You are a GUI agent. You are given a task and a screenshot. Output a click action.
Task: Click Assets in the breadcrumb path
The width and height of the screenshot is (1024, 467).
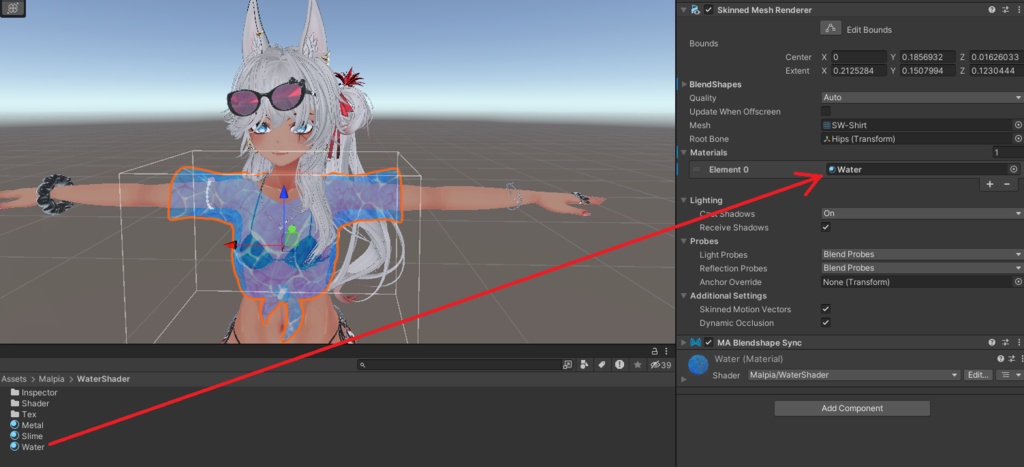click(x=14, y=379)
